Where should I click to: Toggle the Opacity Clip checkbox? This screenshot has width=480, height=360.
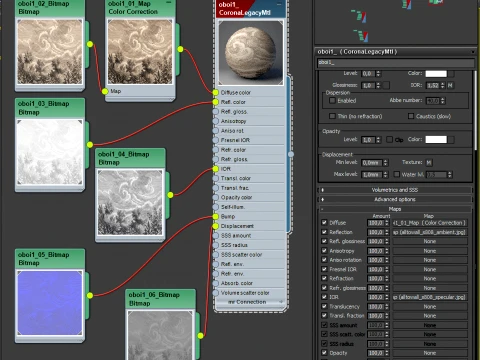pyautogui.click(x=389, y=139)
